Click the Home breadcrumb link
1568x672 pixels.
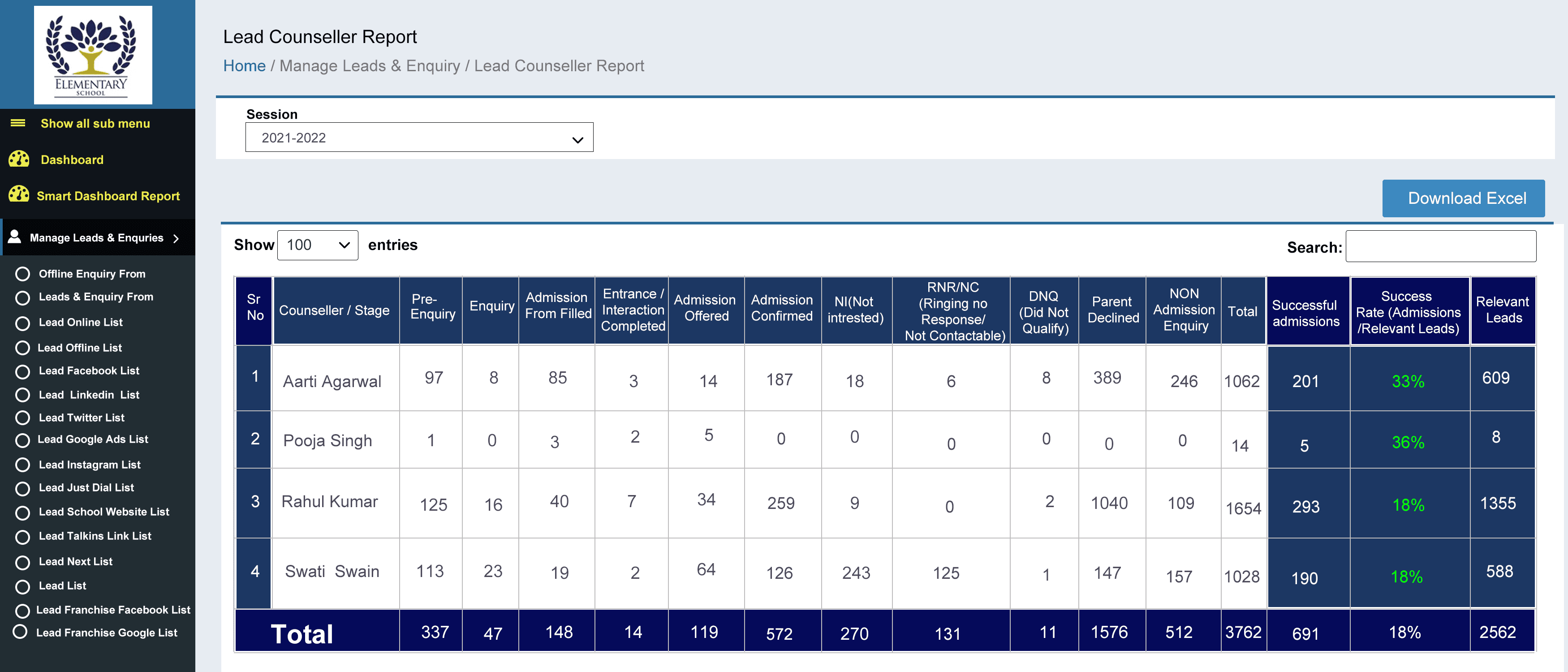(244, 66)
